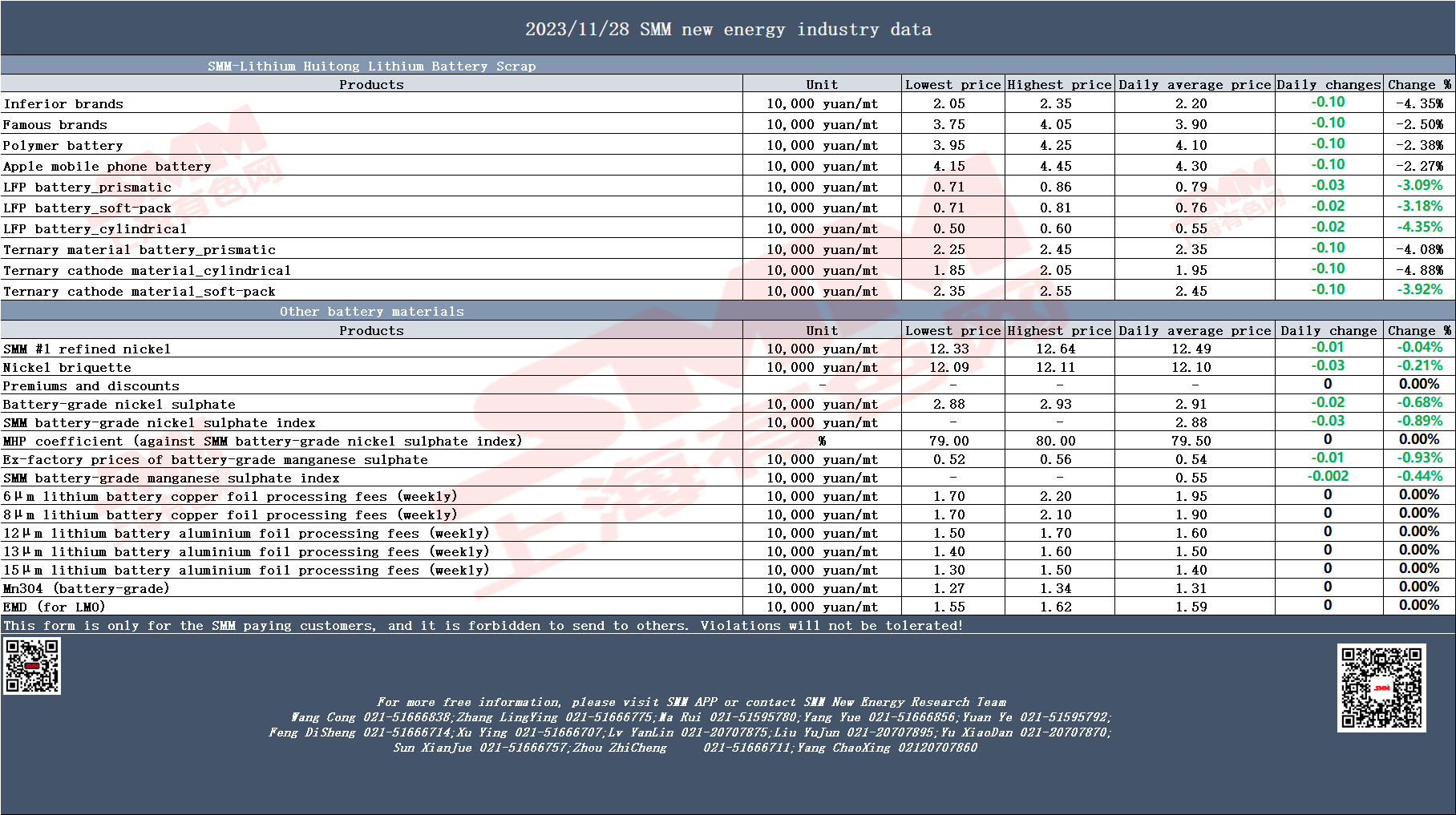Click the SMM #1 refined nickel row

[x=728, y=349]
